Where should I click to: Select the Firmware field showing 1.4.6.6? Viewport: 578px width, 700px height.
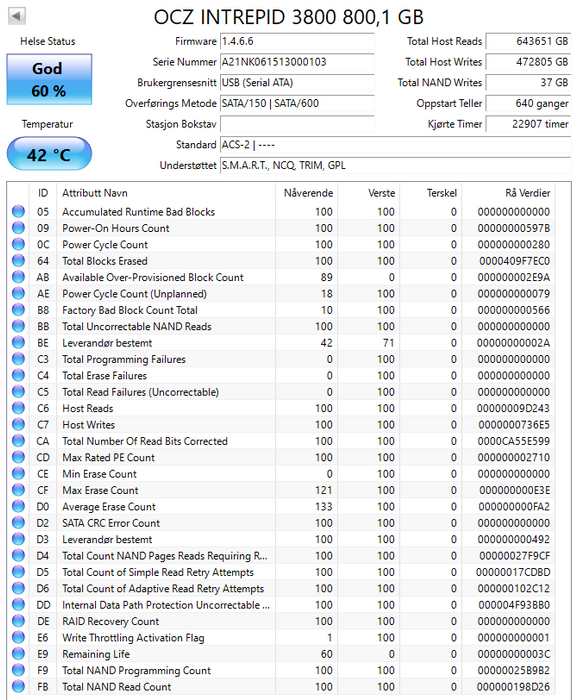pyautogui.click(x=297, y=42)
